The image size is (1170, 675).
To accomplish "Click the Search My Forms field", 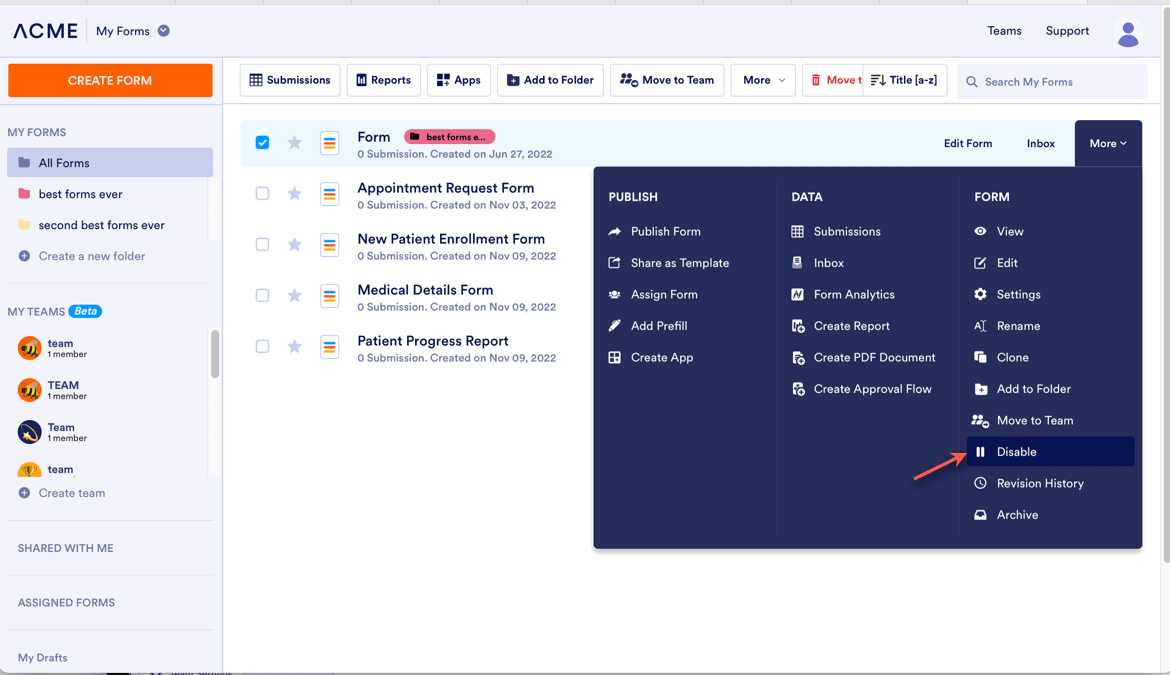I will coord(1060,82).
